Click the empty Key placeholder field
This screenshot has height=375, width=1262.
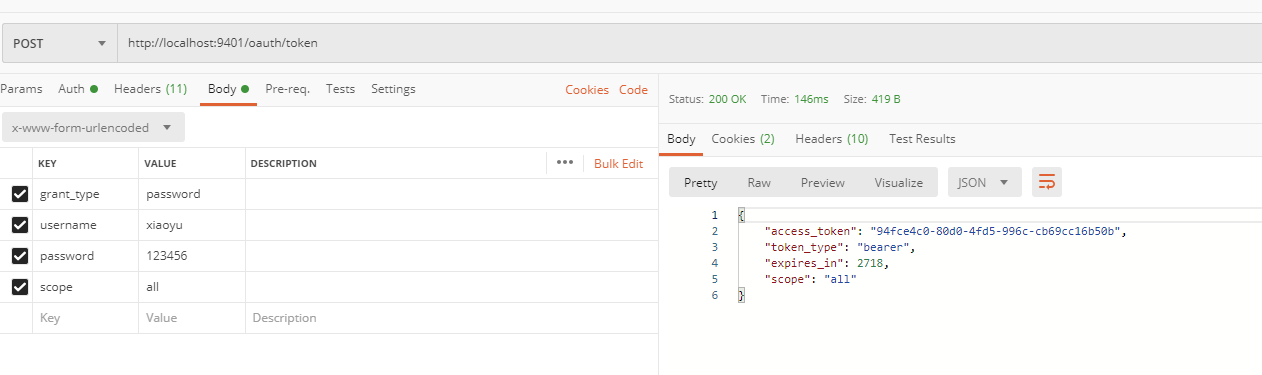pyautogui.click(x=86, y=318)
